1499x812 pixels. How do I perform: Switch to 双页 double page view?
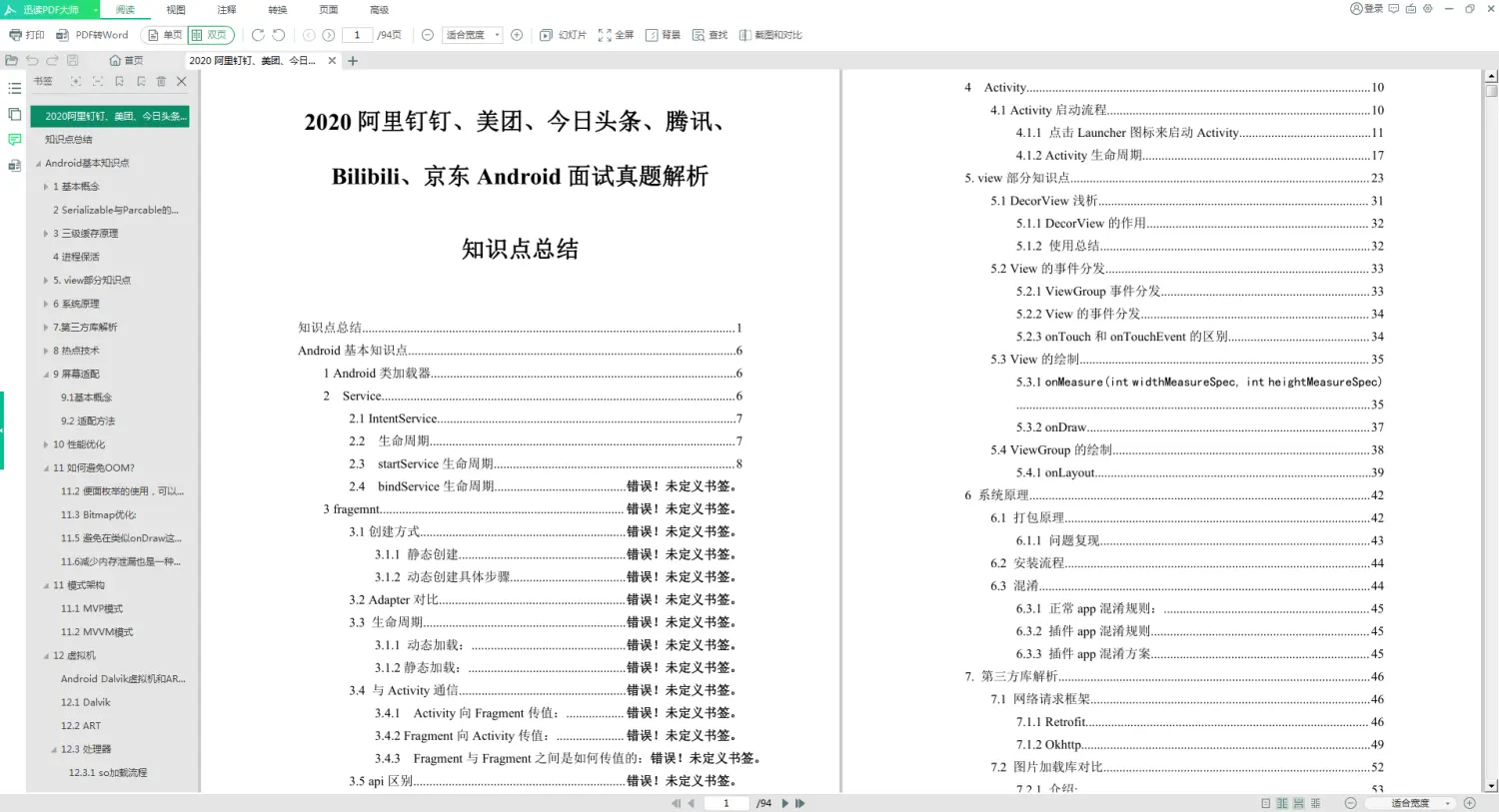(x=210, y=35)
